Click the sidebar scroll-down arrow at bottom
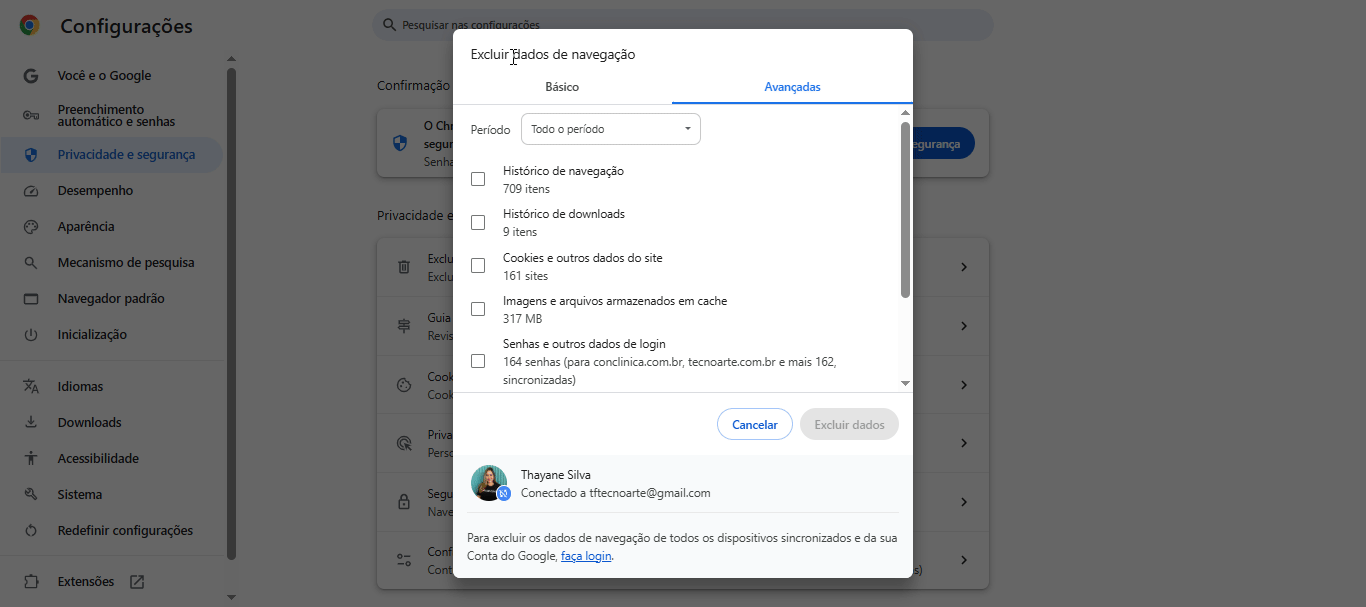 click(x=232, y=597)
